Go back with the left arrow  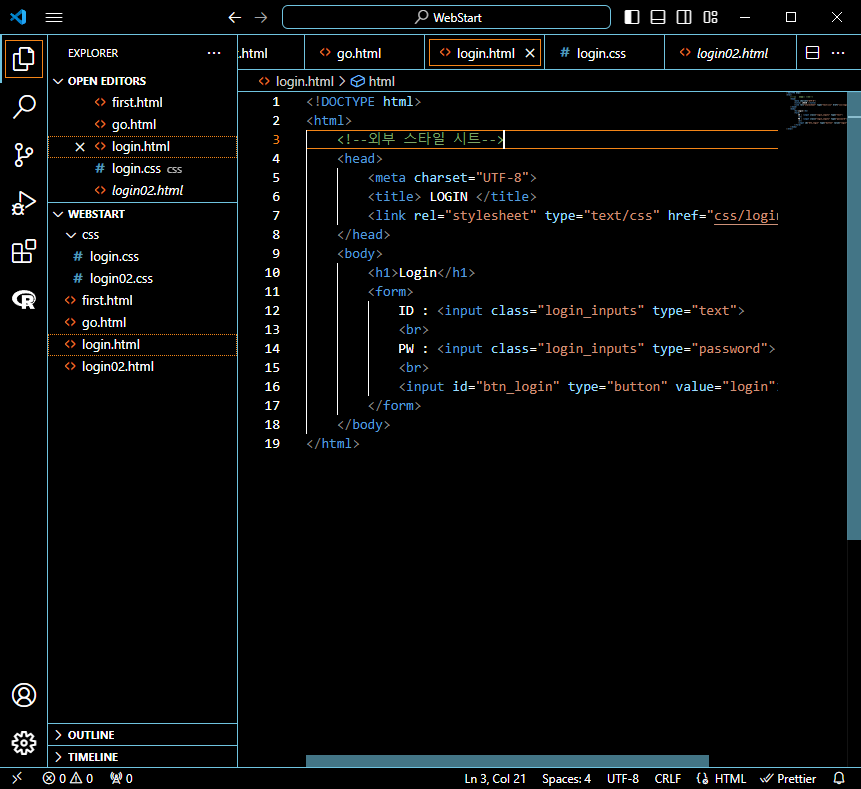pyautogui.click(x=234, y=18)
